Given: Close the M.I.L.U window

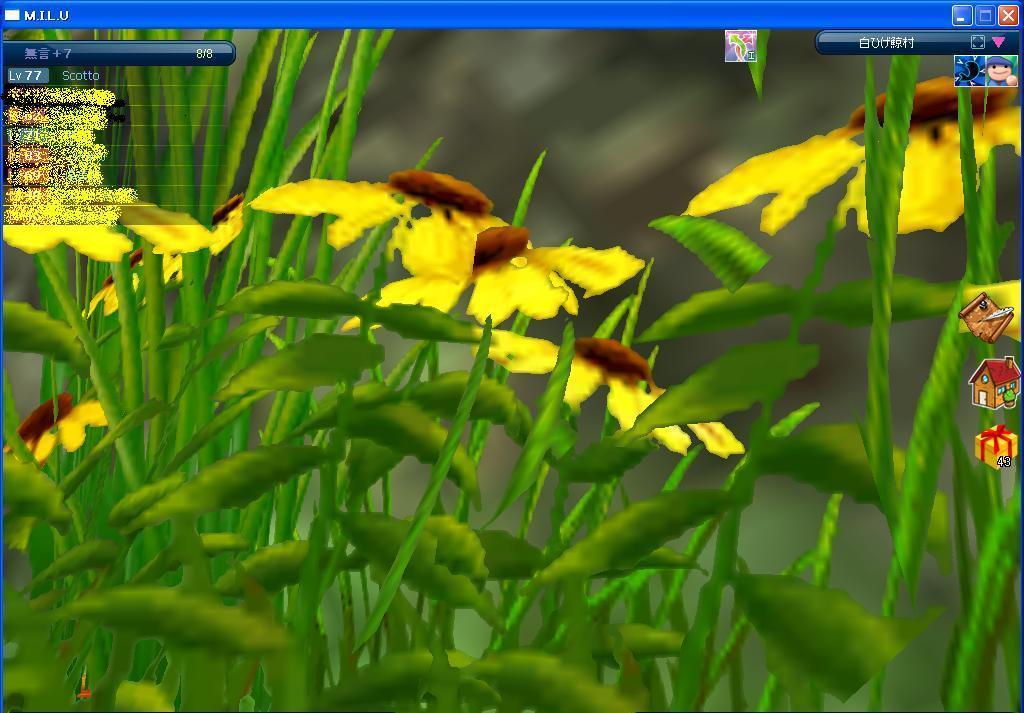Looking at the screenshot, I should 1007,15.
